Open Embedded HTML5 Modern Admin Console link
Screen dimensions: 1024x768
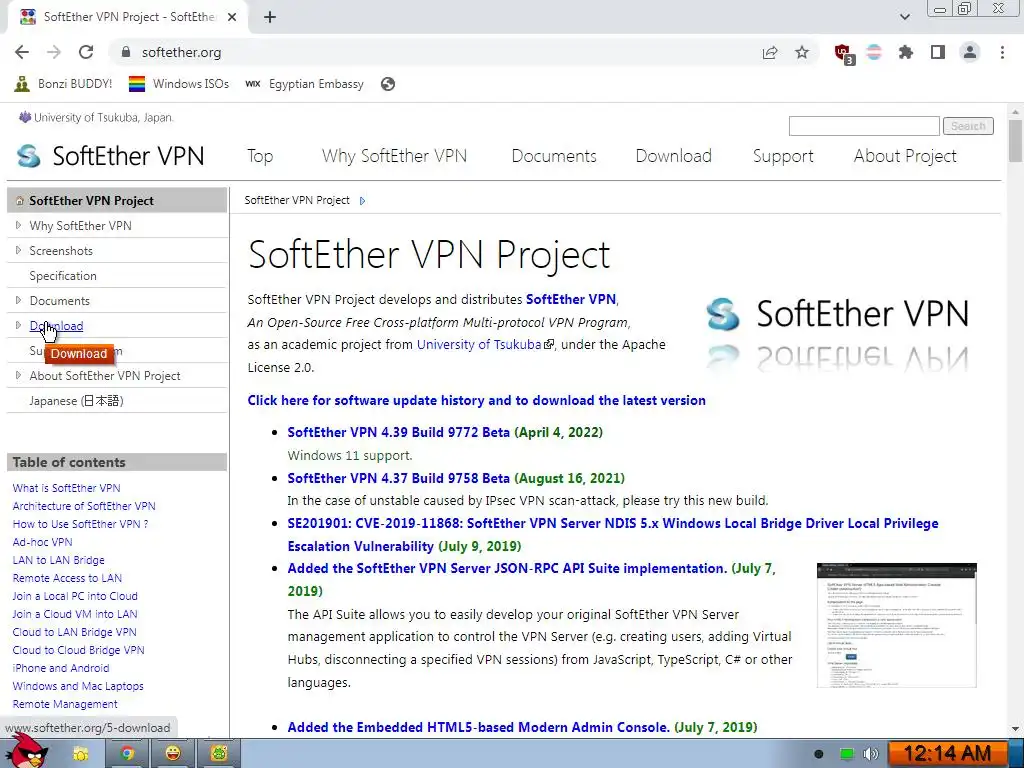coord(478,728)
